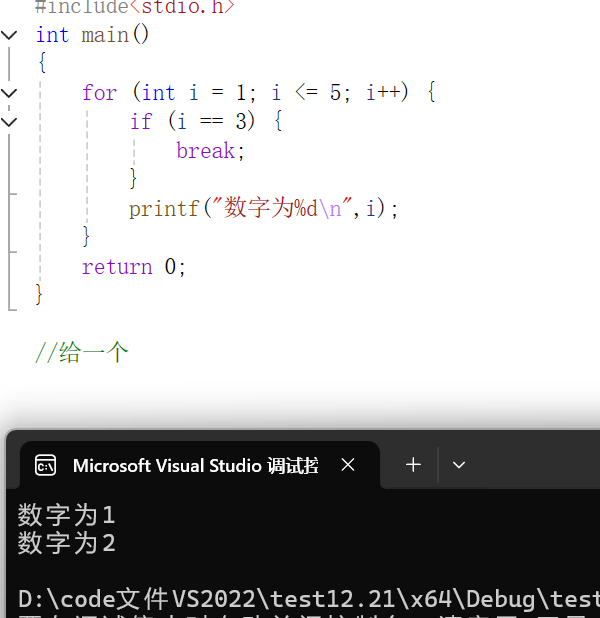Click the terminal icon on the console tab
This screenshot has height=618, width=600.
(x=45, y=465)
